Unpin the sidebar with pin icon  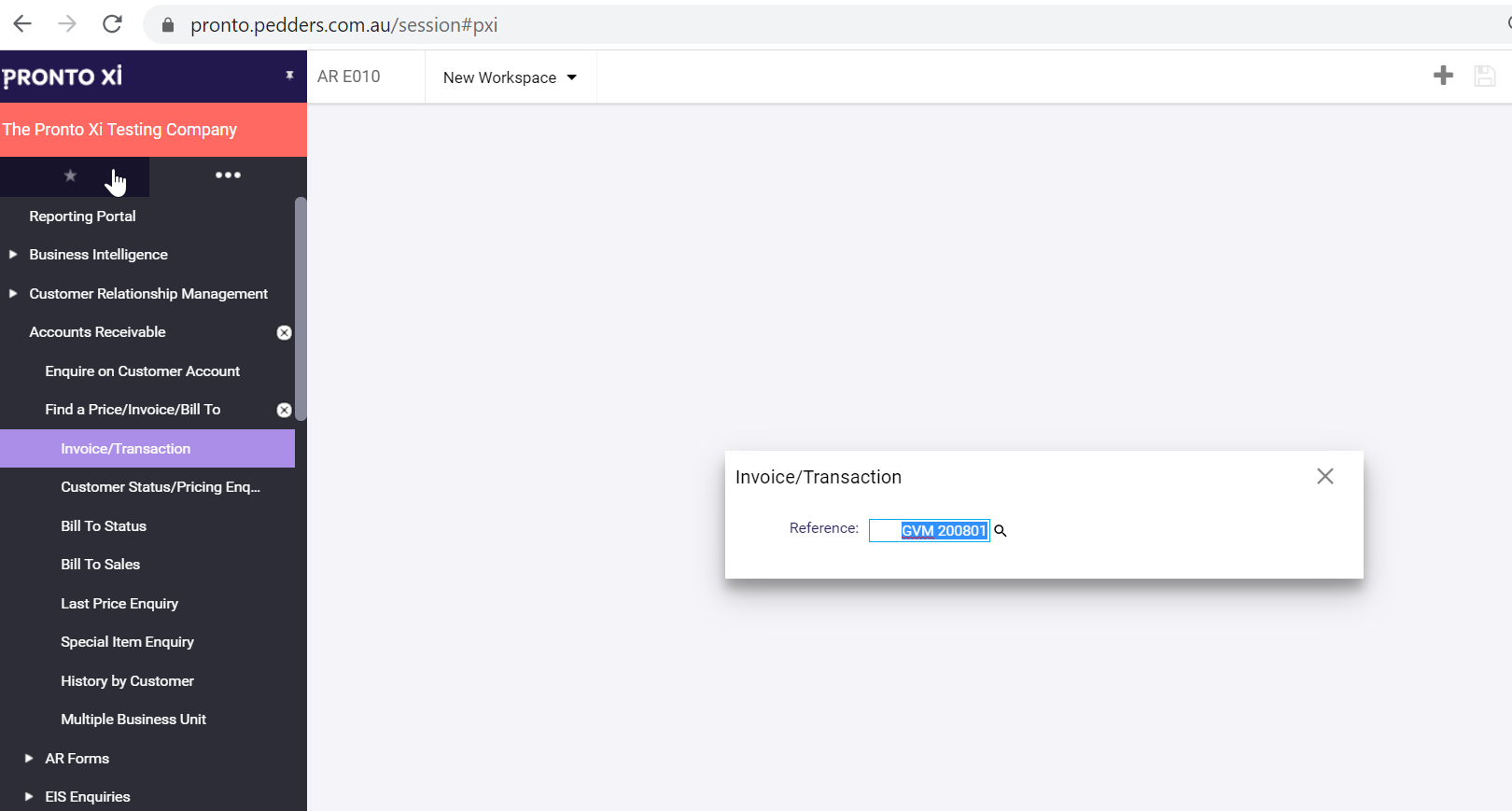pos(289,76)
